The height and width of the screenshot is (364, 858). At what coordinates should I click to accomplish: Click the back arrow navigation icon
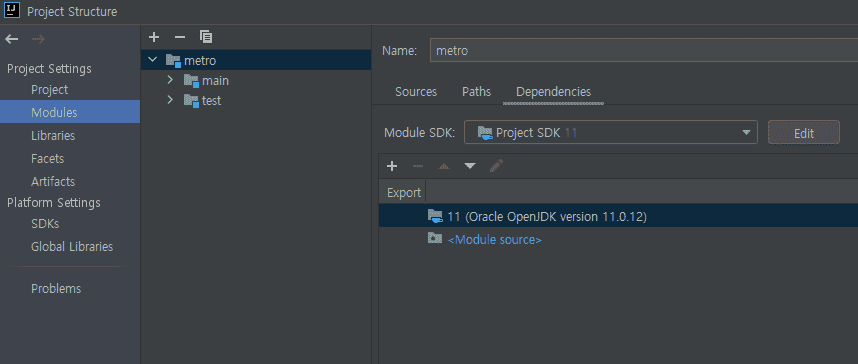pyautogui.click(x=11, y=39)
